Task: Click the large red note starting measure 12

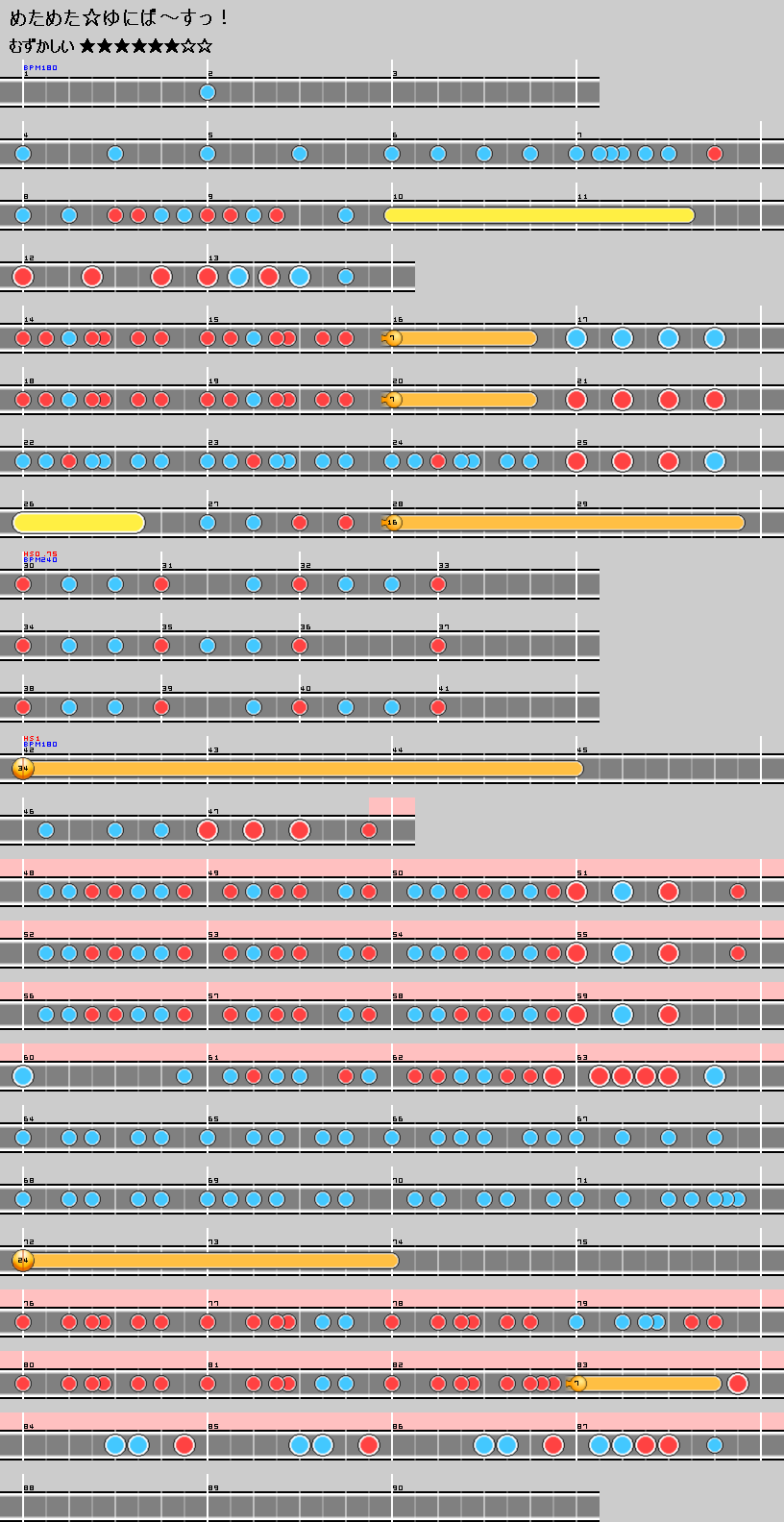Action: 23,277
